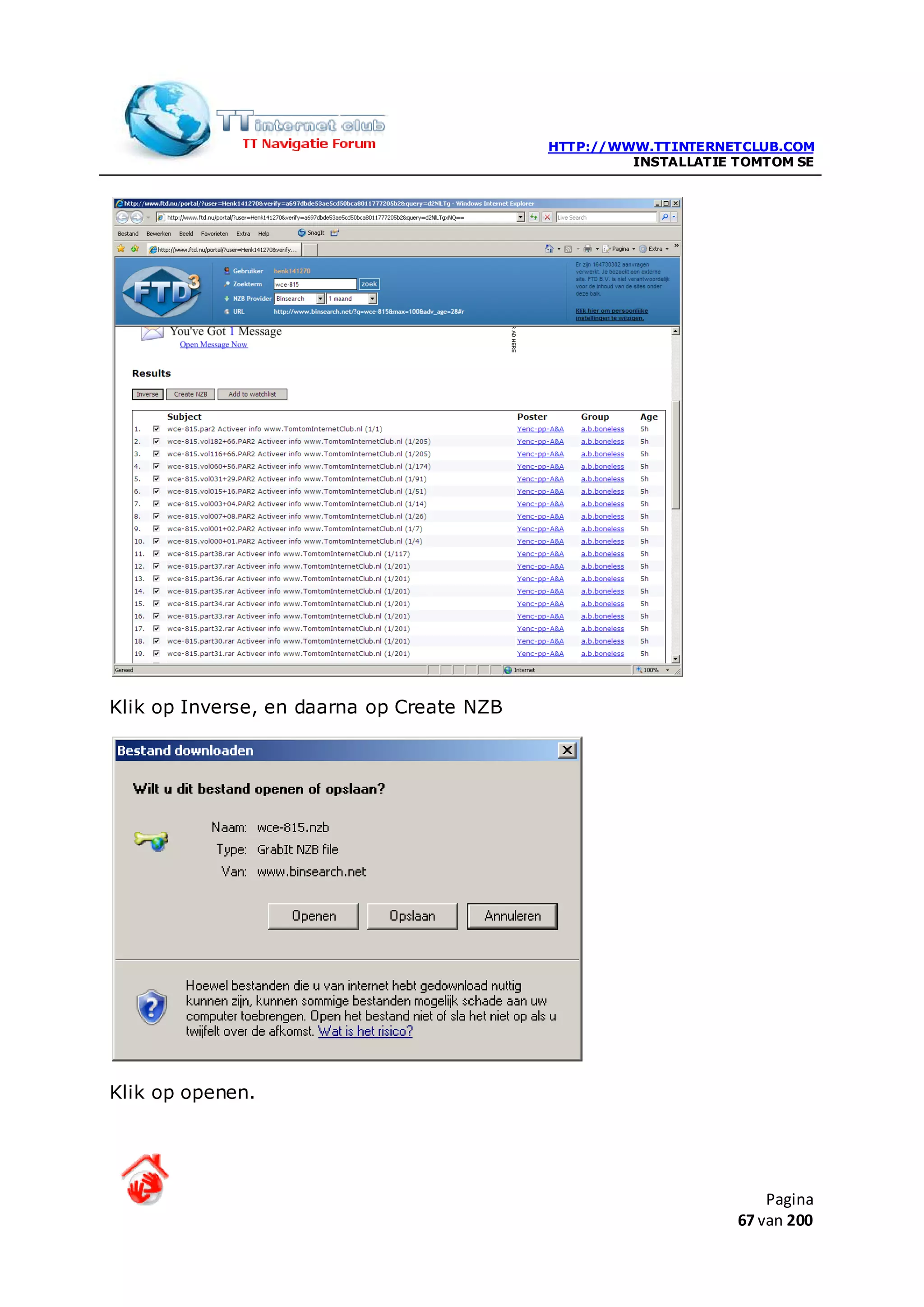Image resolution: width=924 pixels, height=1307 pixels.
Task: Open the Home icon dropdown arrow
Action: [x=559, y=249]
